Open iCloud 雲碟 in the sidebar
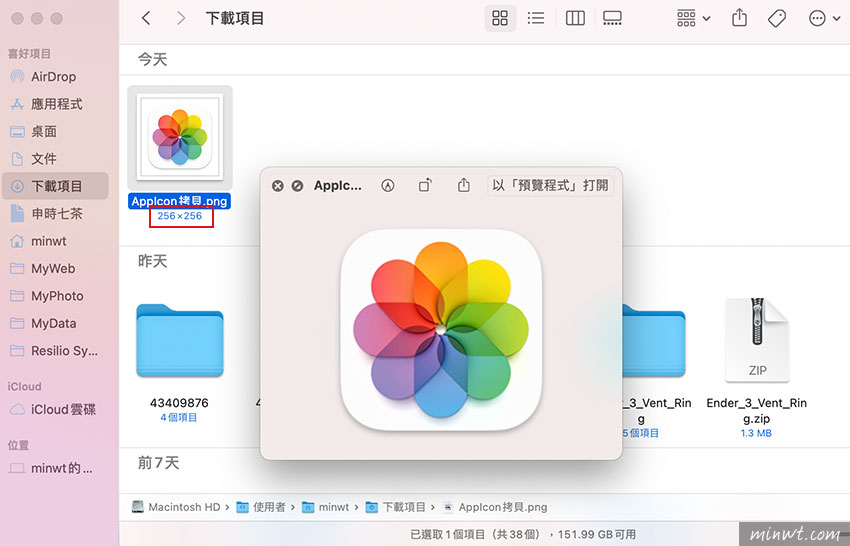The width and height of the screenshot is (850, 546). point(55,409)
